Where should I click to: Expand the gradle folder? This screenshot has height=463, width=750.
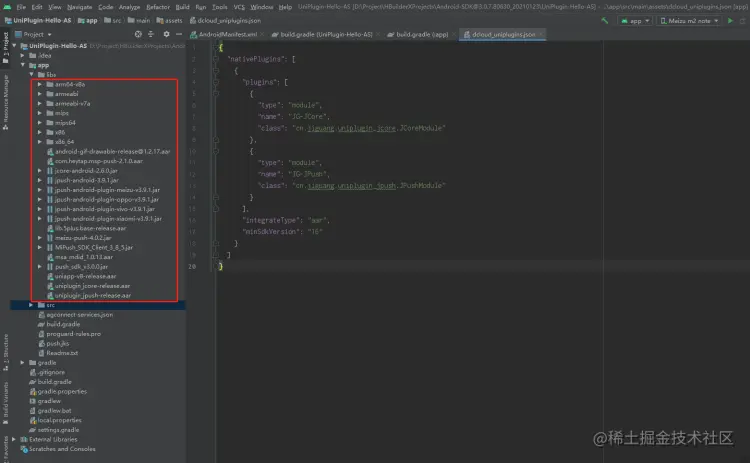coord(23,363)
